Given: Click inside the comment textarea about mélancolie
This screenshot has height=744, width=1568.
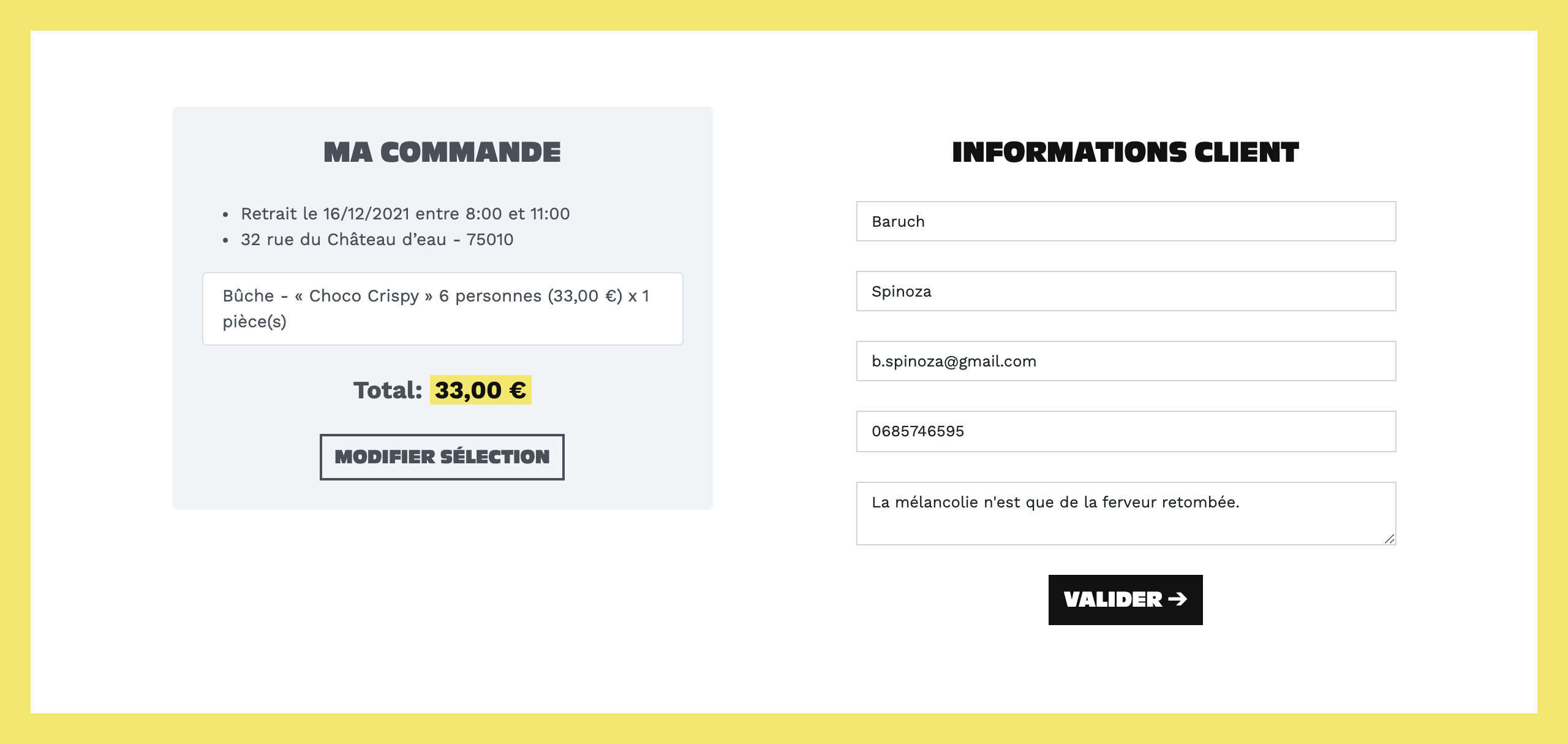Looking at the screenshot, I should click(x=1126, y=514).
